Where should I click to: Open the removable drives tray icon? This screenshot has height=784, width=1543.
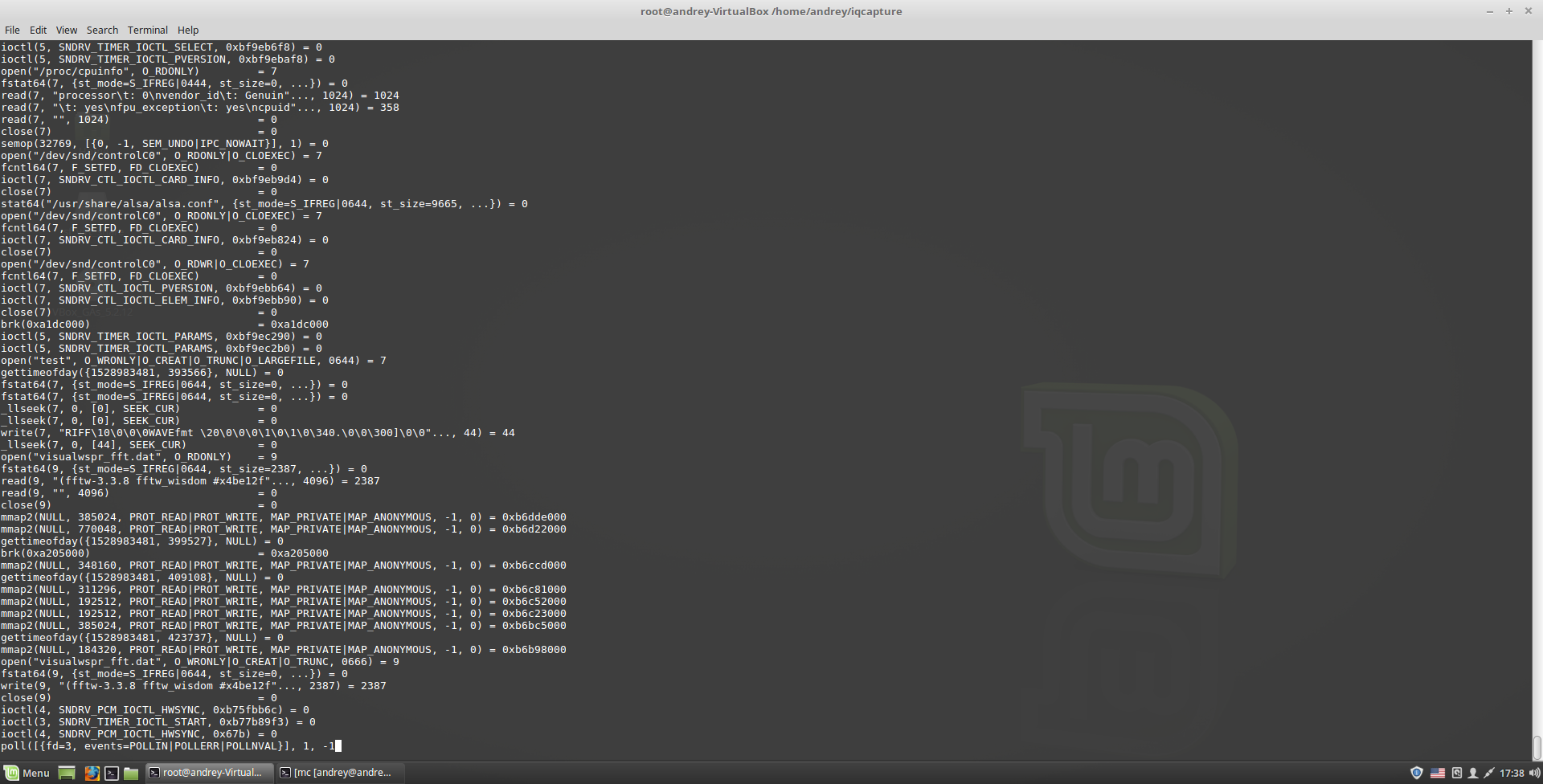coord(1456,773)
